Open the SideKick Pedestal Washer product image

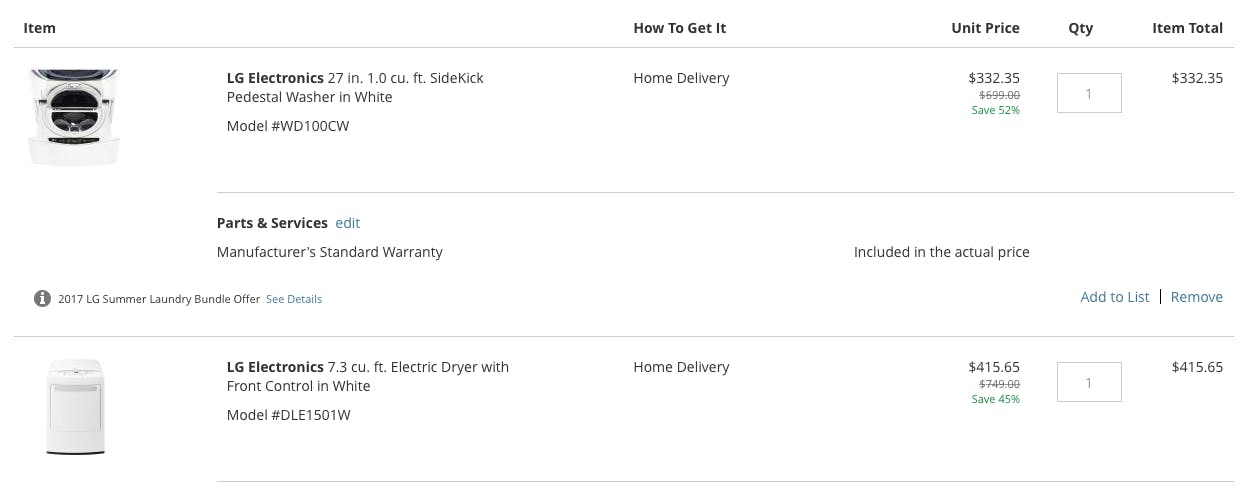coord(75,117)
